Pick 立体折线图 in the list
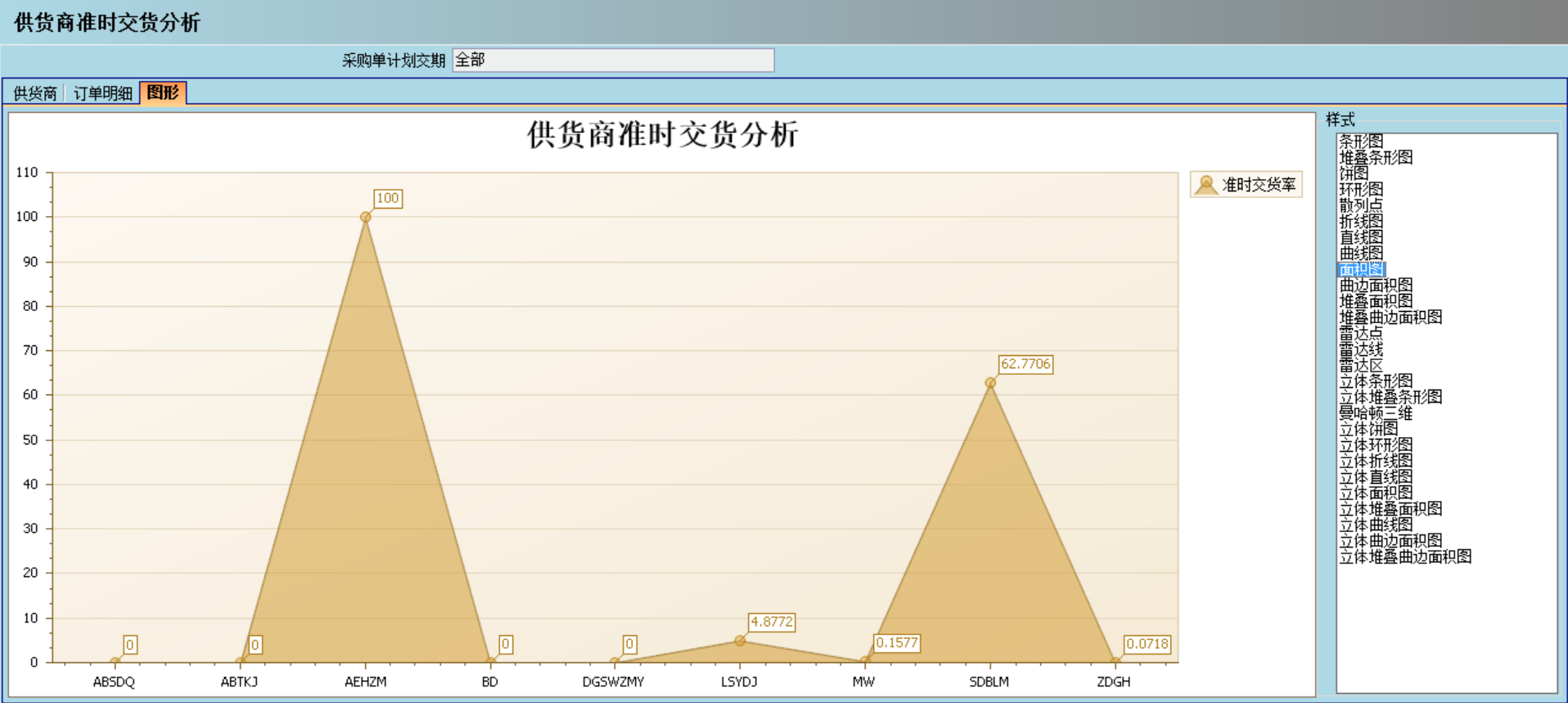Image resolution: width=1568 pixels, height=703 pixels. (x=1376, y=461)
